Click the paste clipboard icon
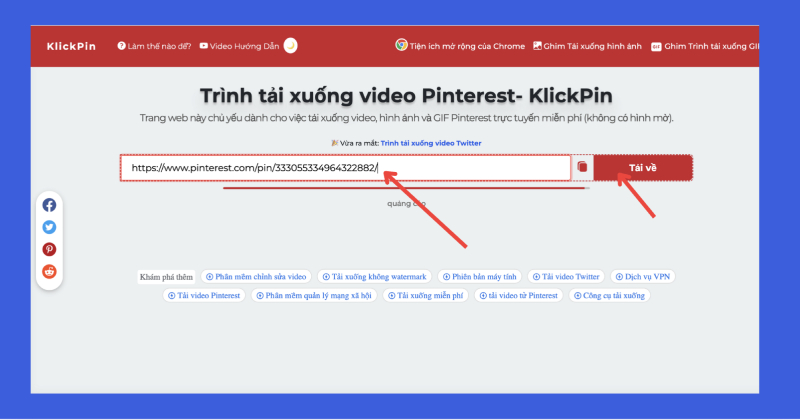Screen dimensions: 800x420 pos(582,167)
